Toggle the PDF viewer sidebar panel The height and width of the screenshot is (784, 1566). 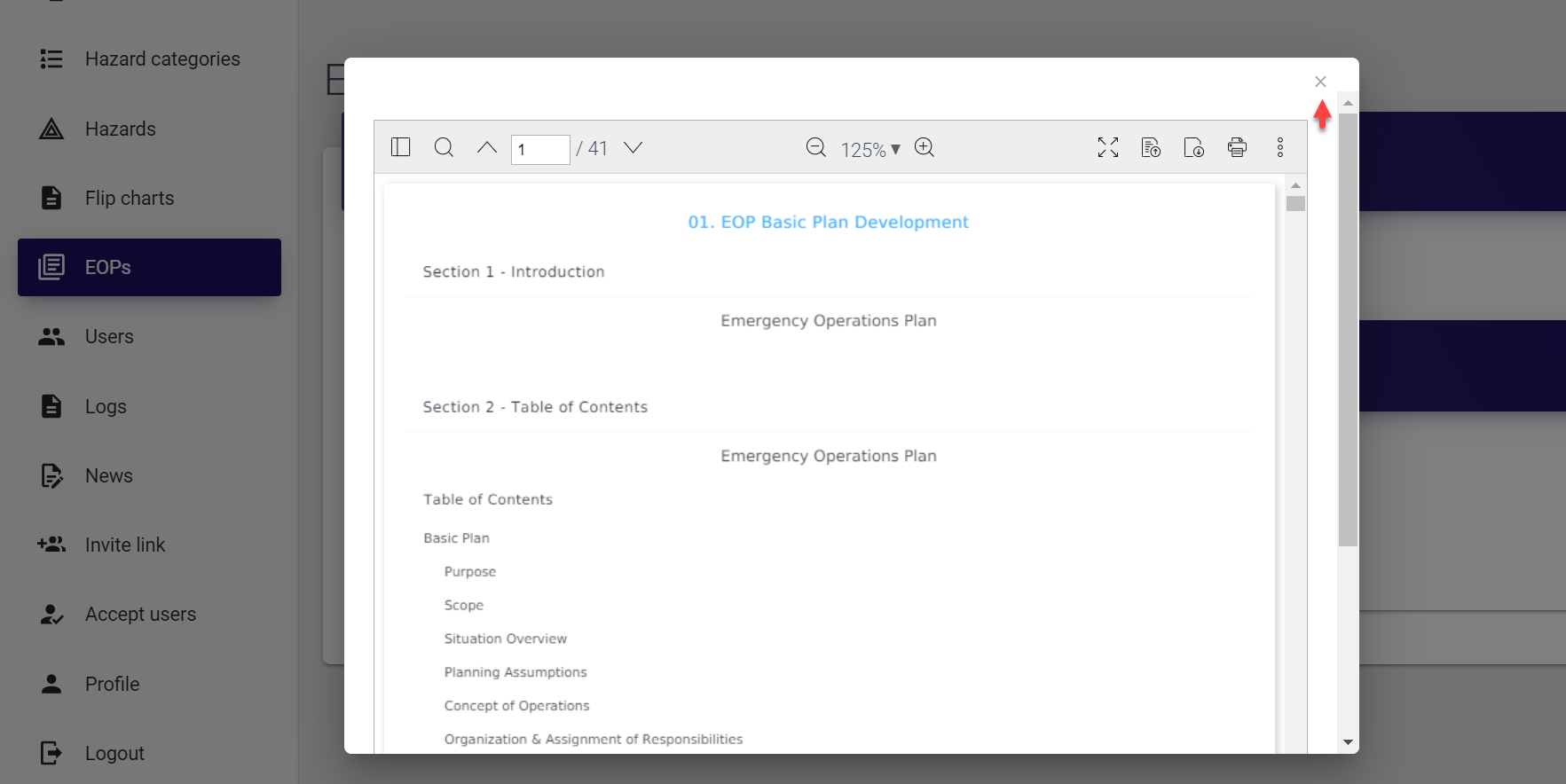tap(401, 147)
